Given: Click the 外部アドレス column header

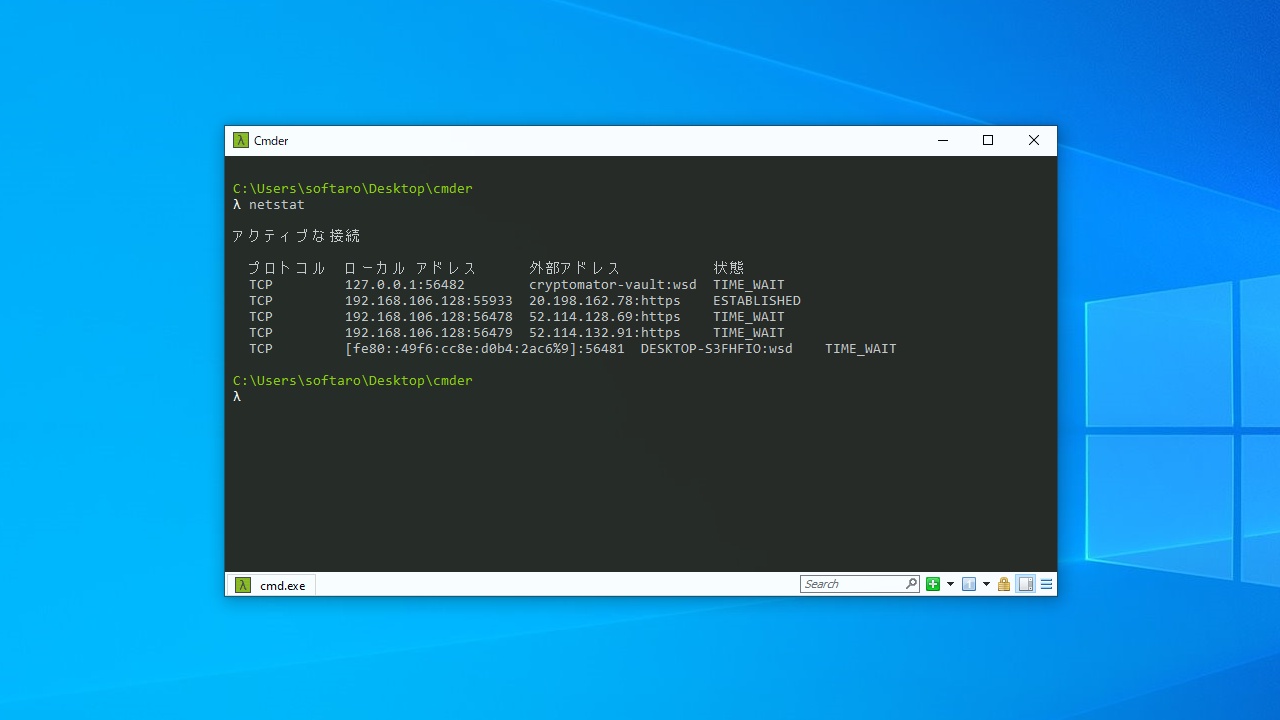Looking at the screenshot, I should coord(575,268).
